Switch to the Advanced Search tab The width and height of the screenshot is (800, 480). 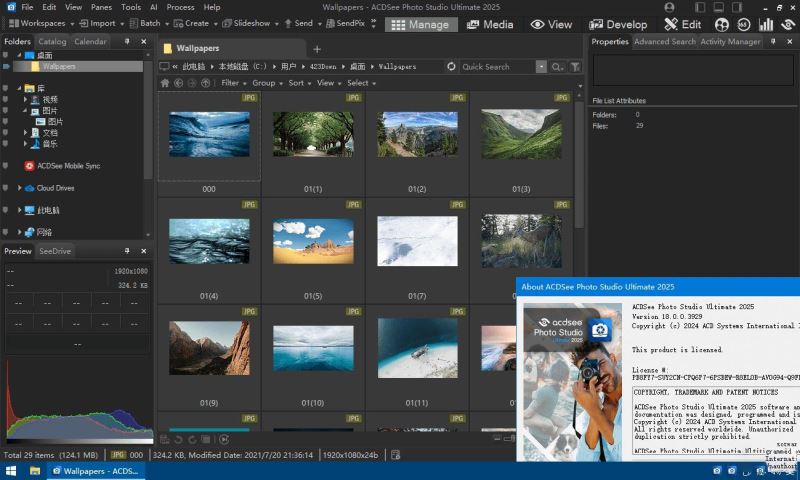pos(665,41)
